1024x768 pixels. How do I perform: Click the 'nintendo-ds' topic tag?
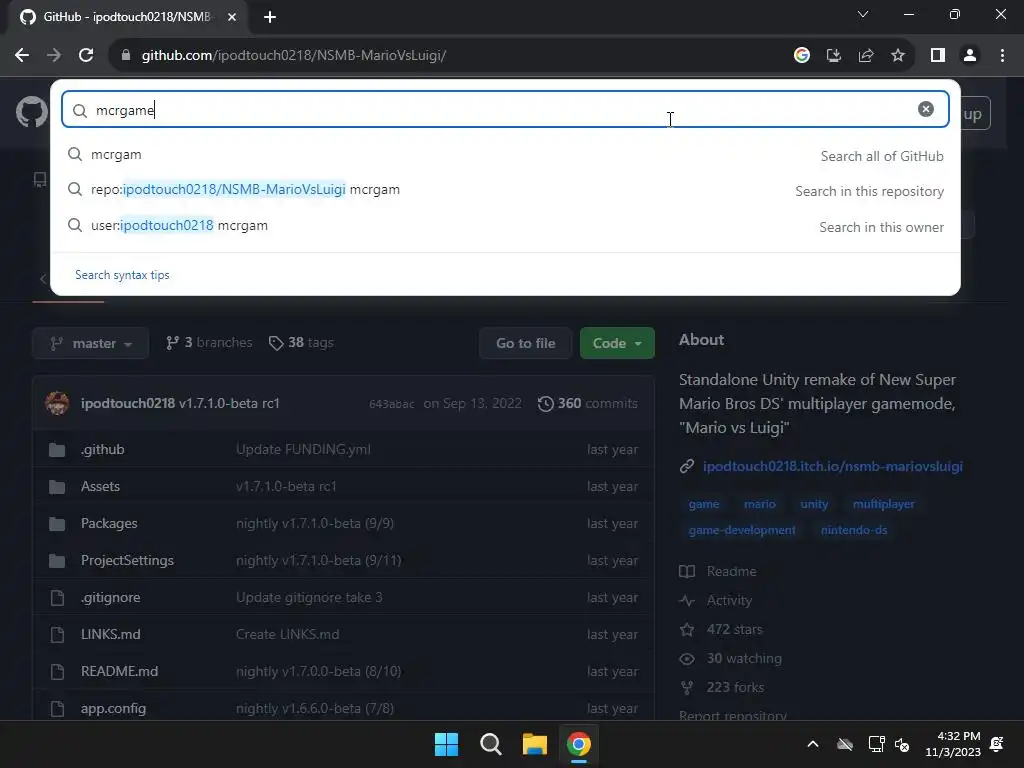tap(854, 530)
